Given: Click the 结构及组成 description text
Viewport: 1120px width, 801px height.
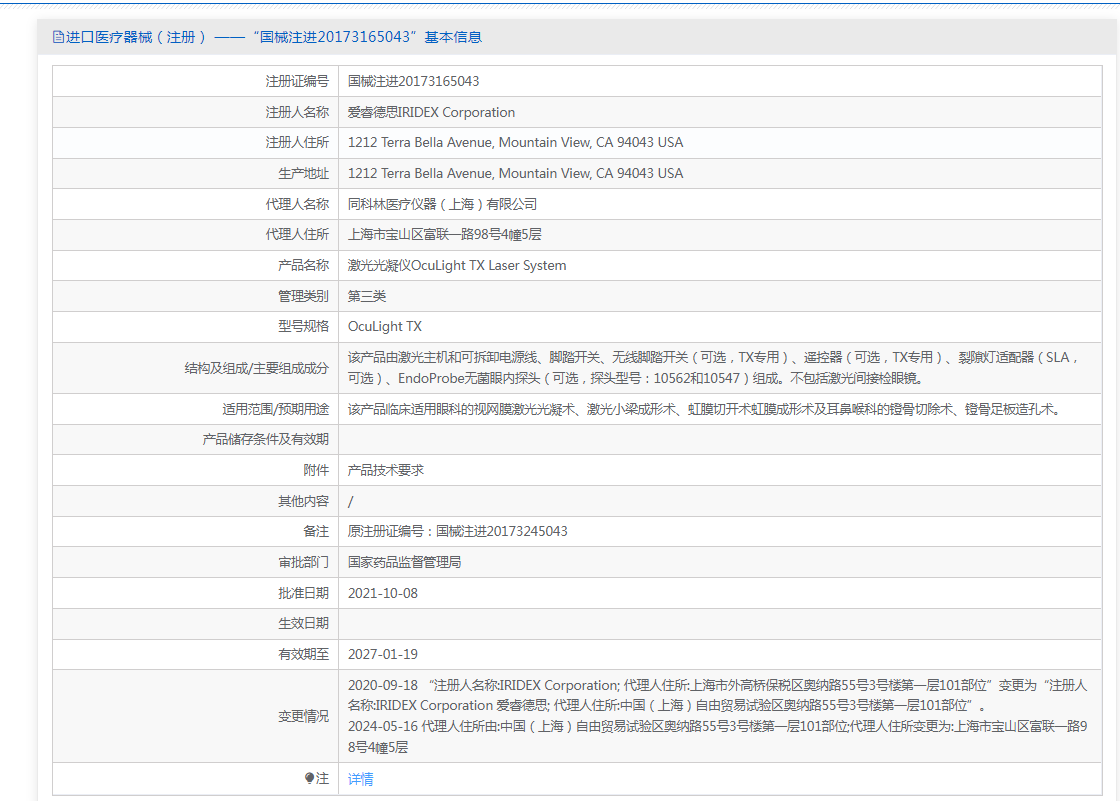Looking at the screenshot, I should coord(715,368).
